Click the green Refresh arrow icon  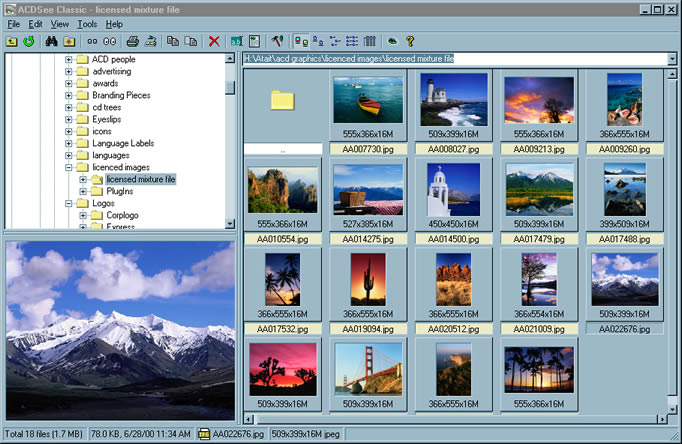(x=28, y=41)
